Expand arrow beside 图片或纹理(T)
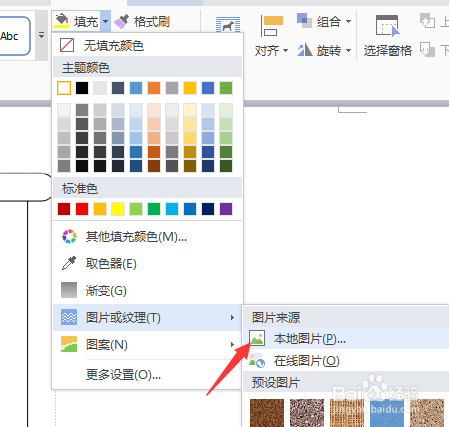Image resolution: width=449 pixels, height=427 pixels. pos(232,318)
